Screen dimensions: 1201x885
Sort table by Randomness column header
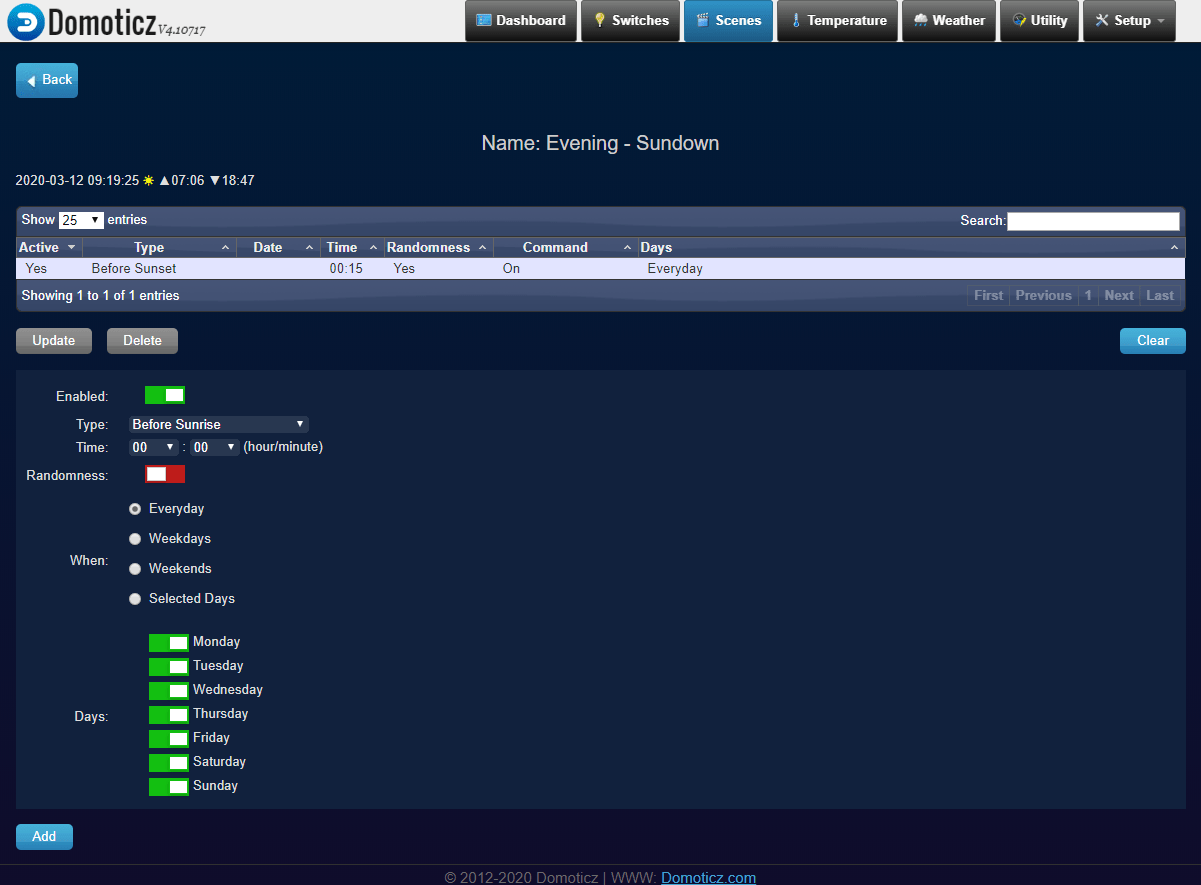(436, 247)
